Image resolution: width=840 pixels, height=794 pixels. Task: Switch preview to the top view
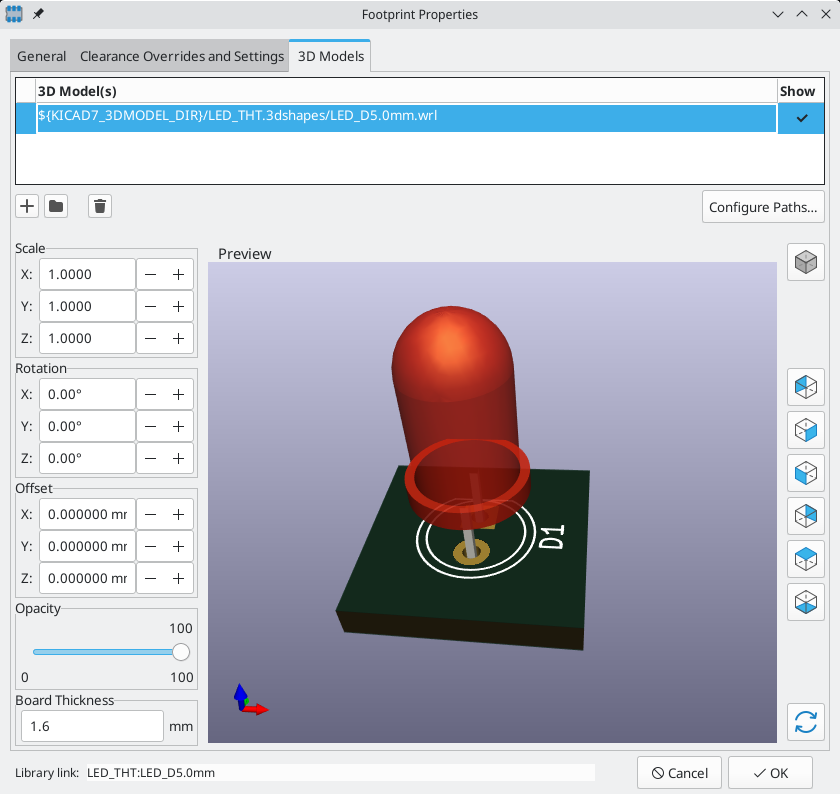click(806, 559)
